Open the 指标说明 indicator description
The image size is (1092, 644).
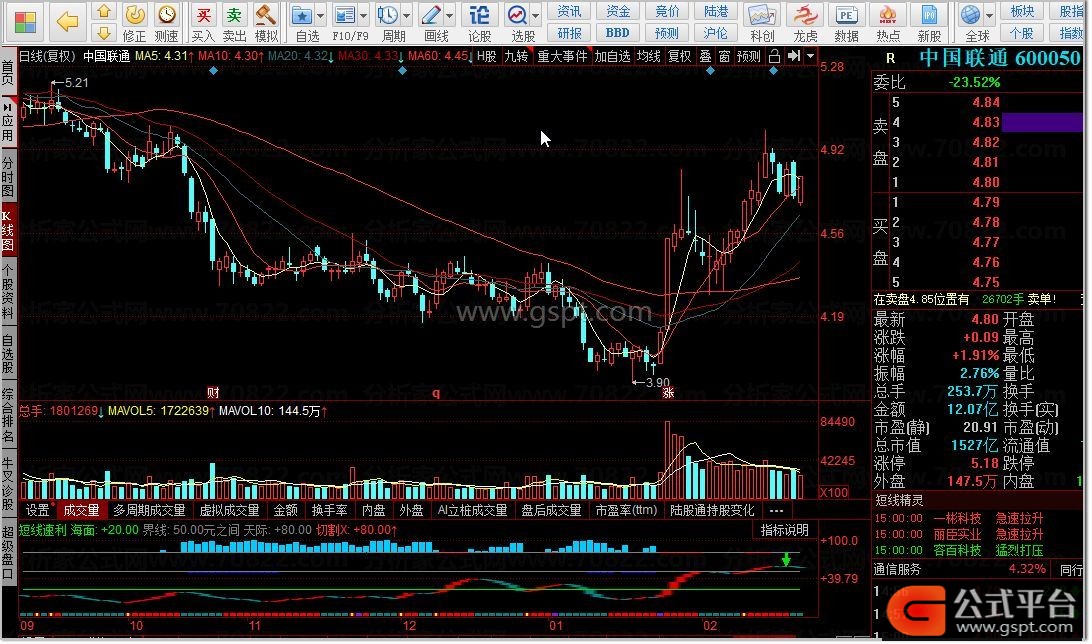click(784, 531)
